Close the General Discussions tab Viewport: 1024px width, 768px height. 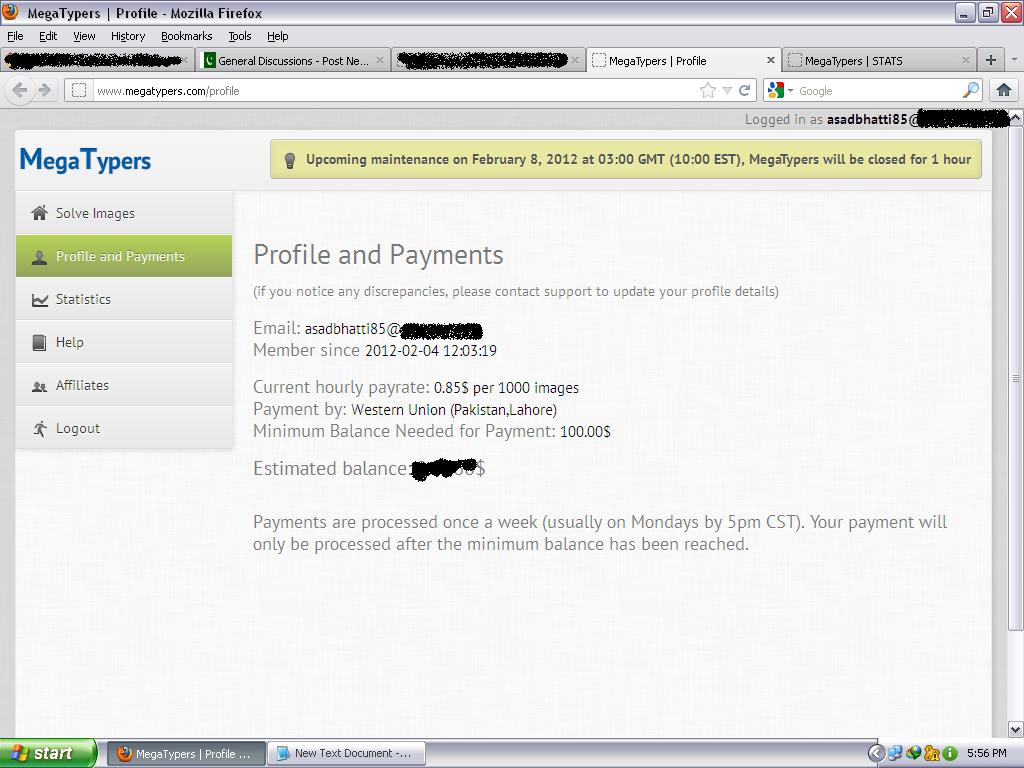coord(380,61)
